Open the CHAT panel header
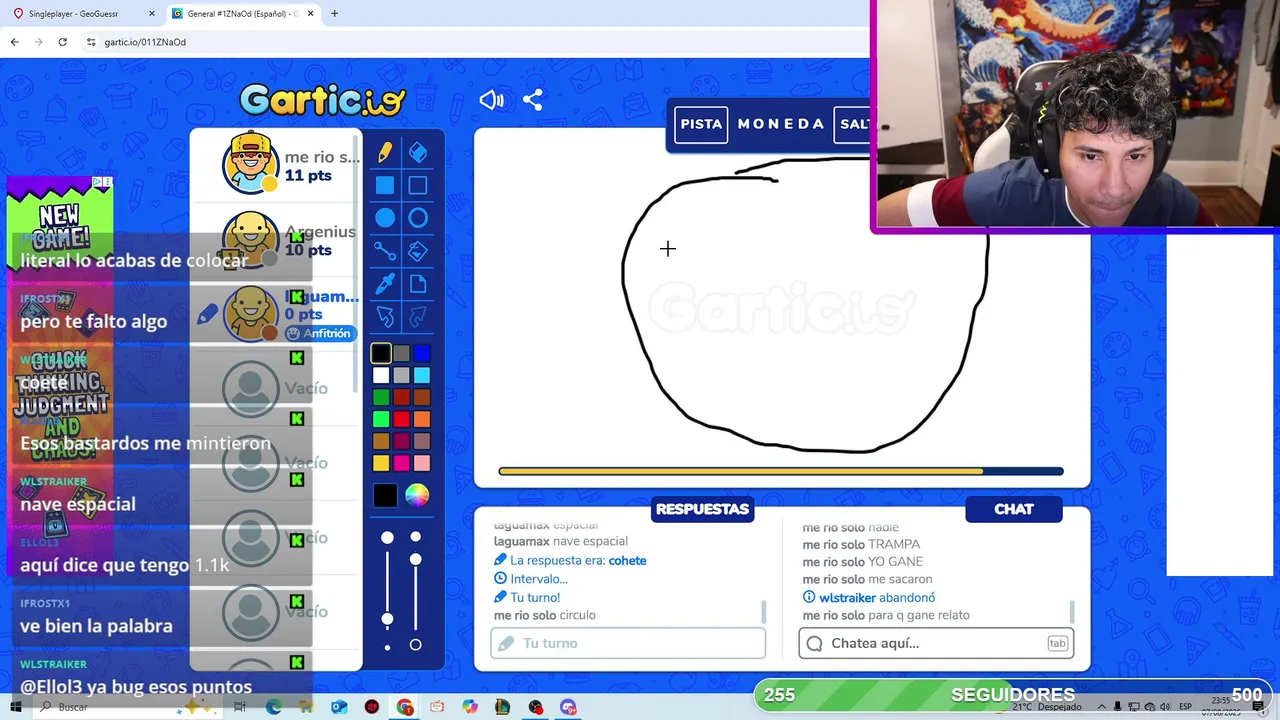Viewport: 1280px width, 720px height. 1014,509
